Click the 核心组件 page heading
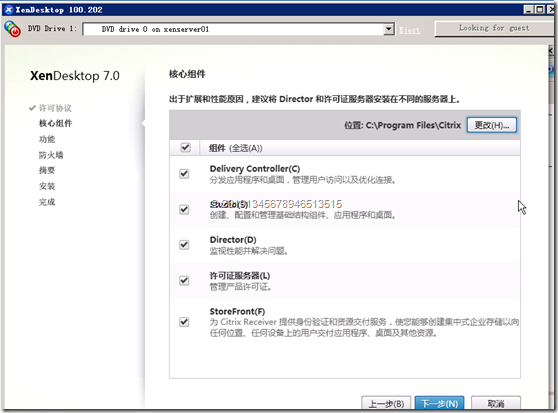Screen dimensions: 558x413 (x=187, y=74)
